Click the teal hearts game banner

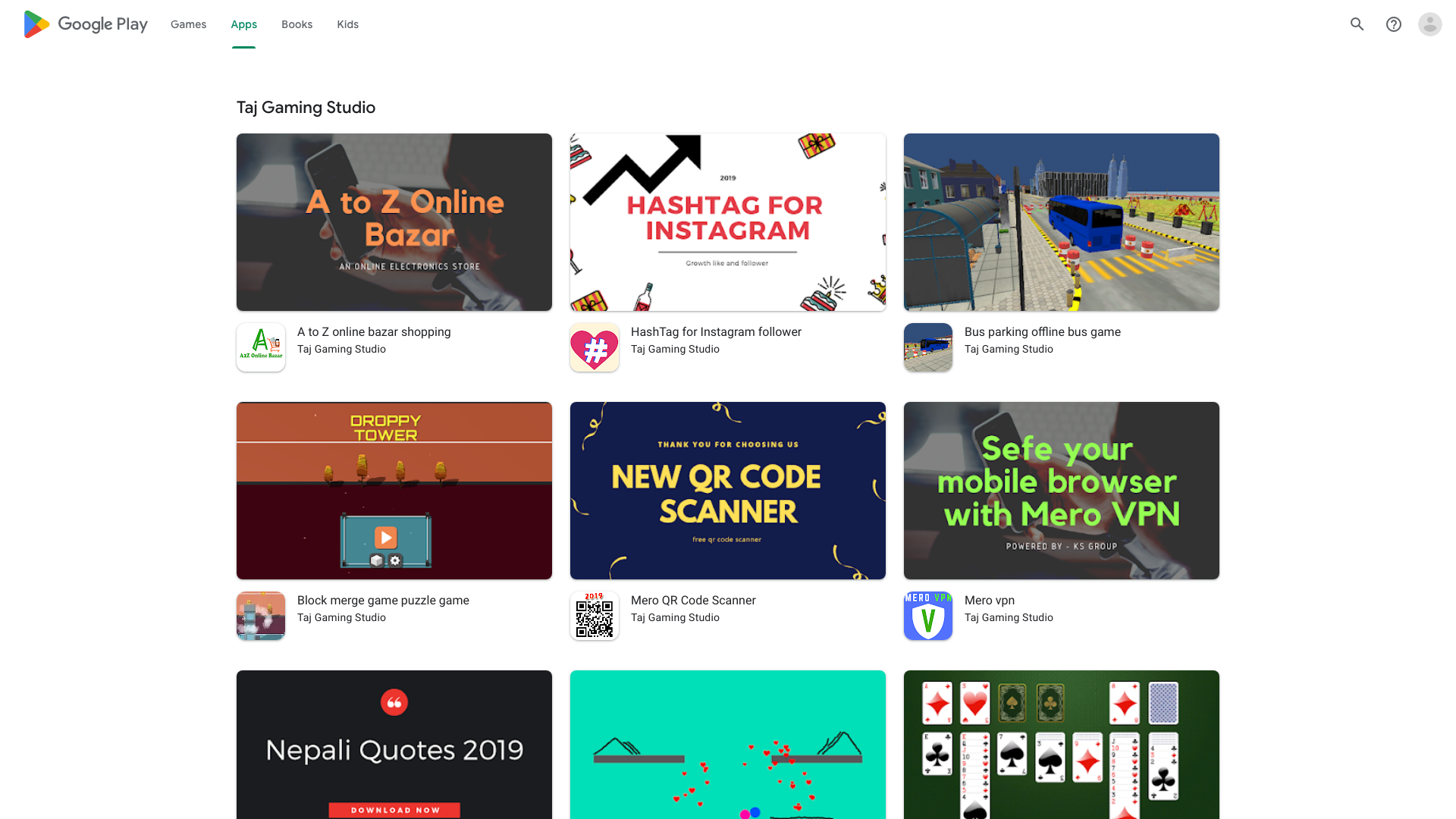[728, 745]
